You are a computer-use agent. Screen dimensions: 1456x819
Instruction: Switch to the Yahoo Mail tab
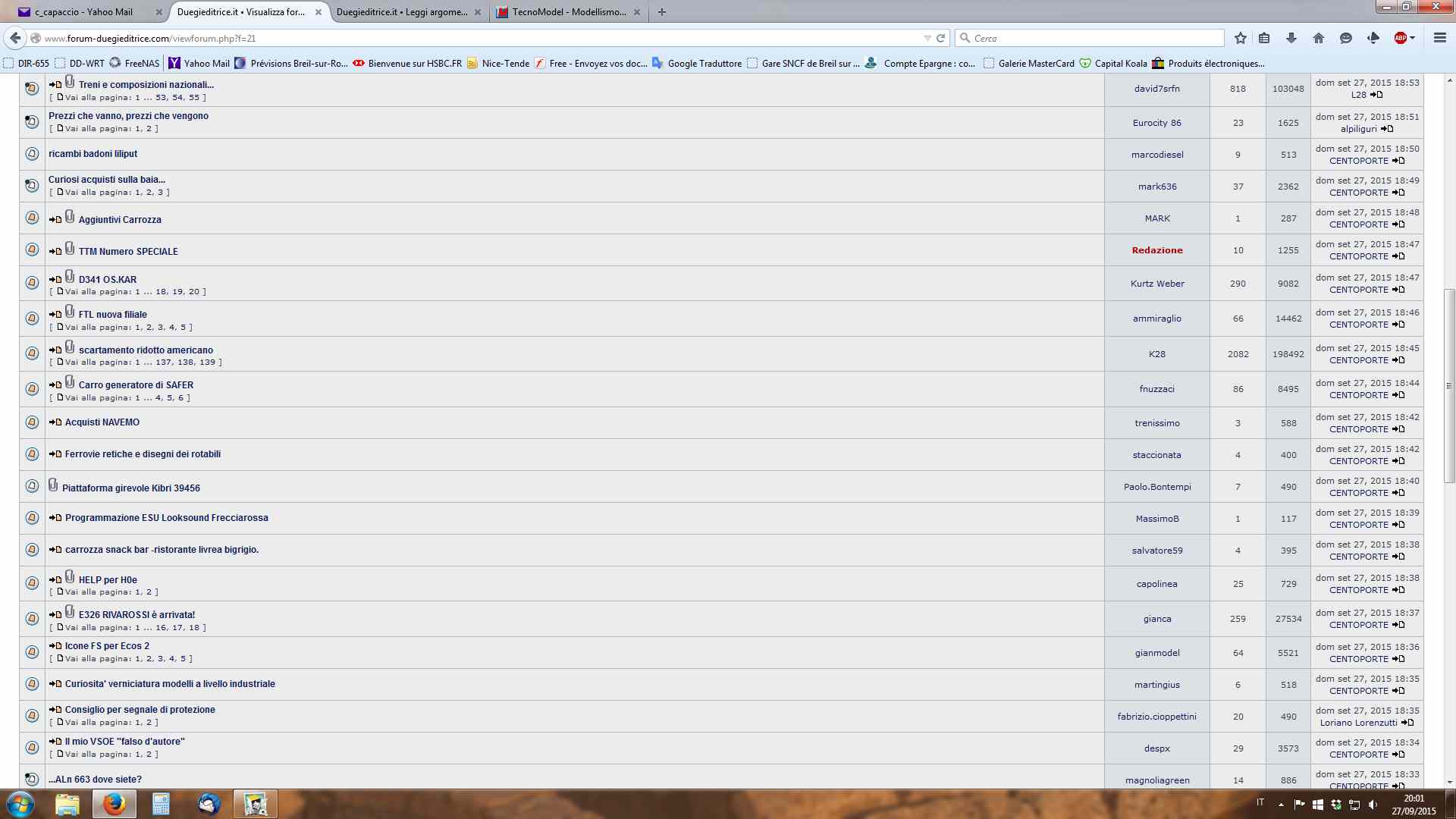point(83,12)
